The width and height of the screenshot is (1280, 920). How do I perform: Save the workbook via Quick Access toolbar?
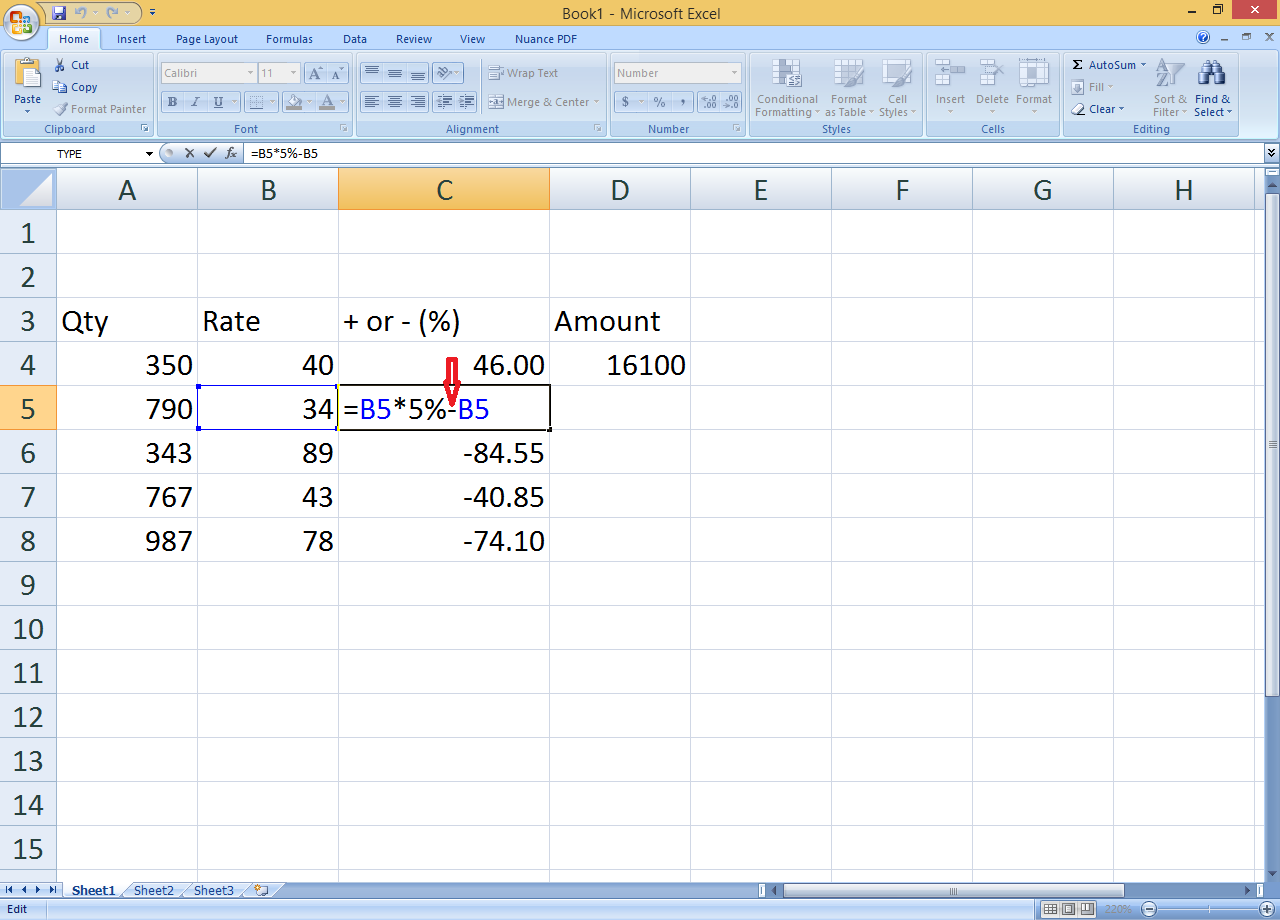(x=59, y=13)
